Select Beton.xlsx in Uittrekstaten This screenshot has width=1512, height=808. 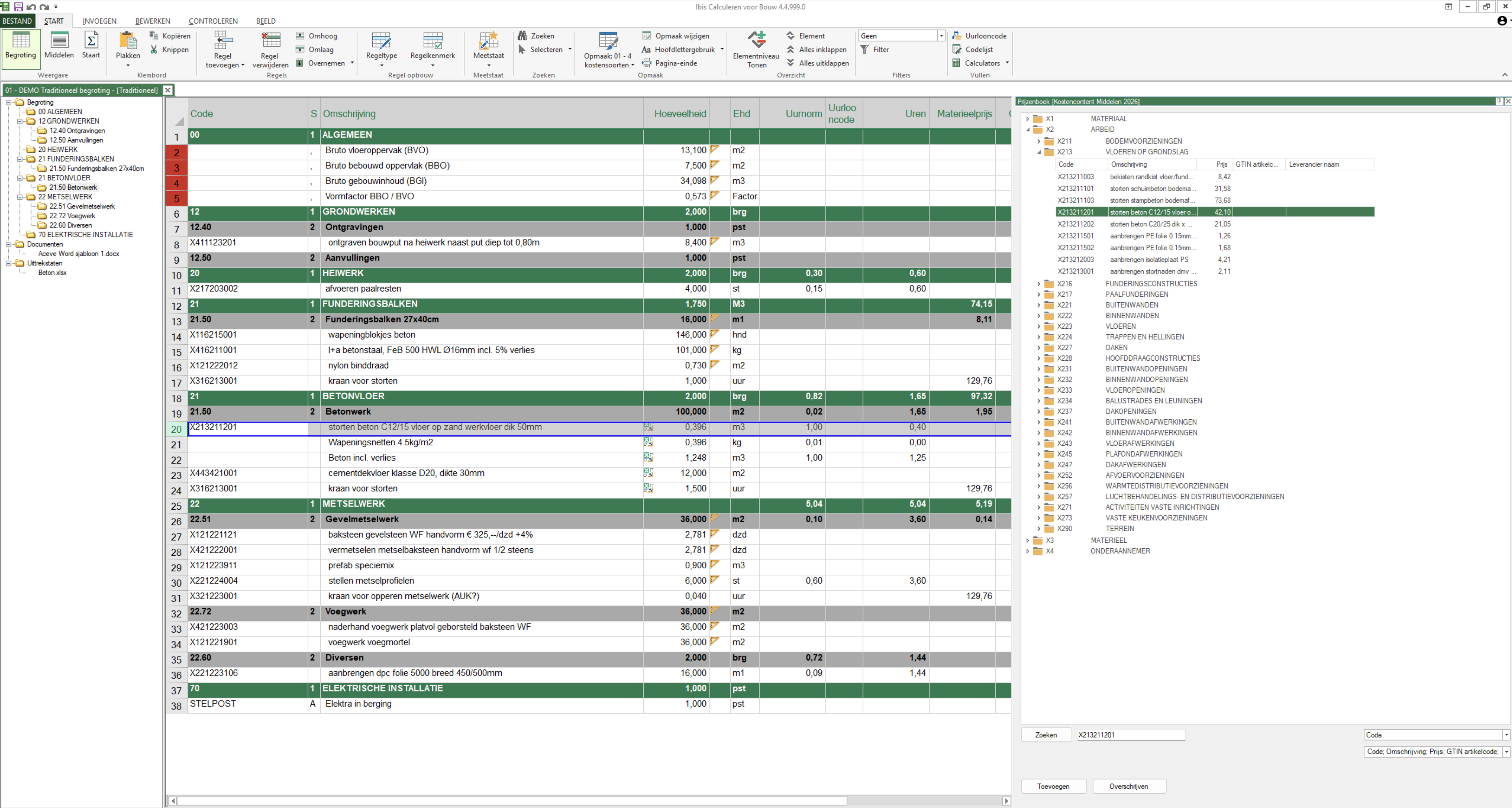click(52, 272)
